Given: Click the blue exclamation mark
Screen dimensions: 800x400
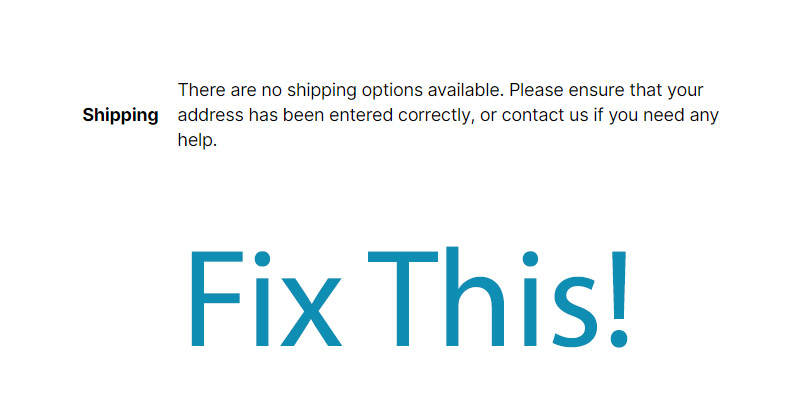Looking at the screenshot, I should 619,299.
